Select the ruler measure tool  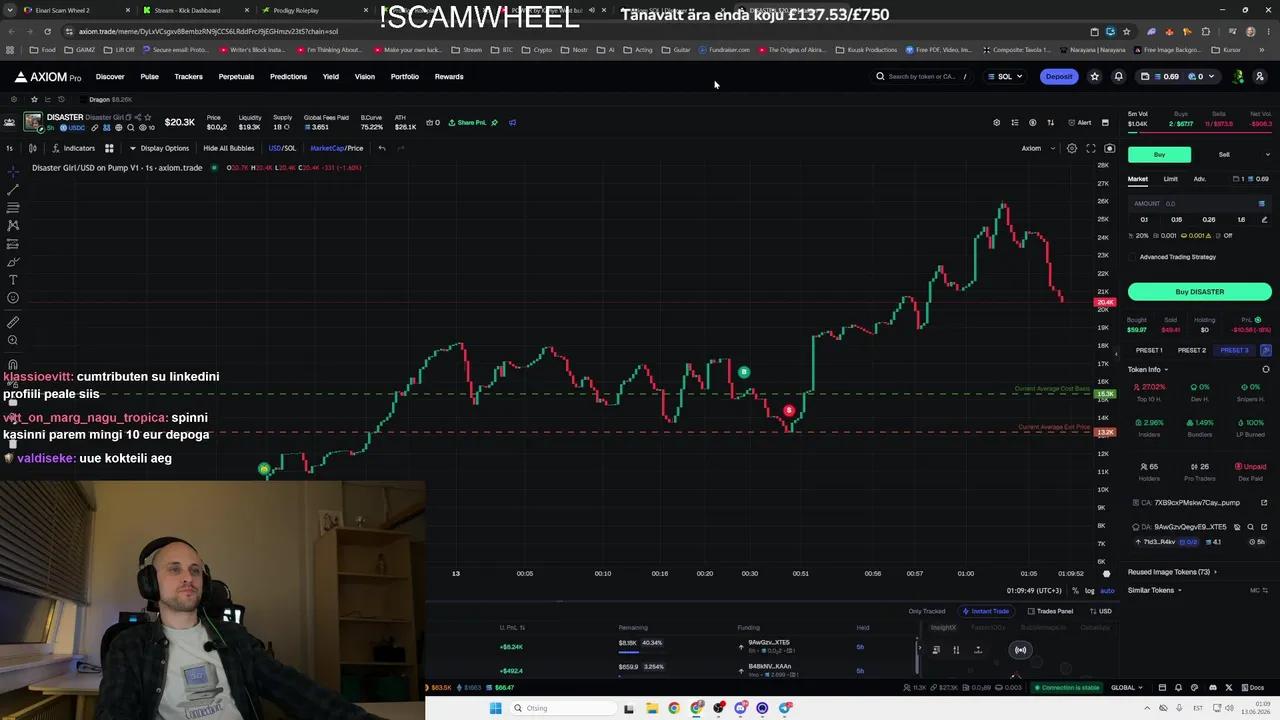point(13,322)
